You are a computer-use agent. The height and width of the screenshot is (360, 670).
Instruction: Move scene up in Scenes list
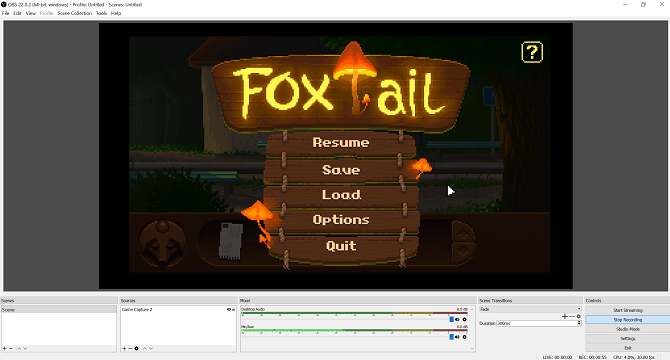[x=19, y=348]
